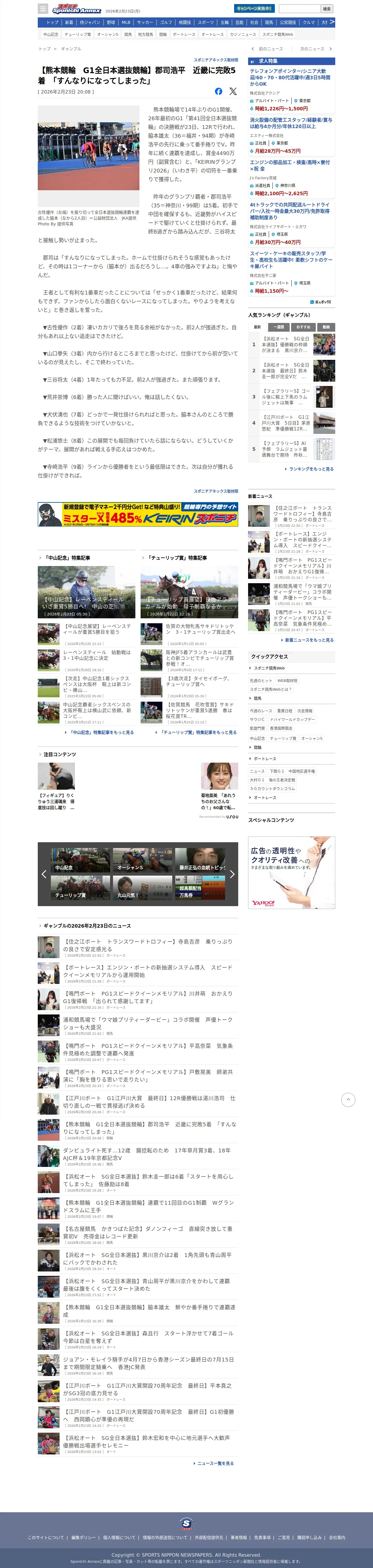Click the 求人ボックス logo
Image resolution: width=373 pixels, height=1568 pixels.
click(x=321, y=302)
